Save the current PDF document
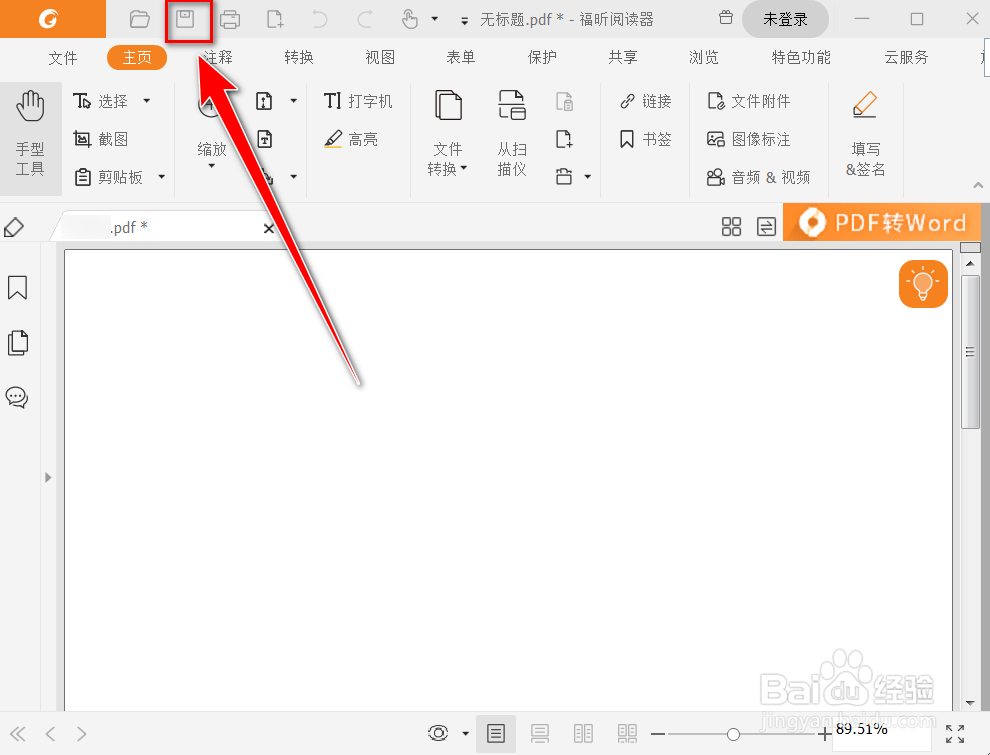 pos(188,18)
